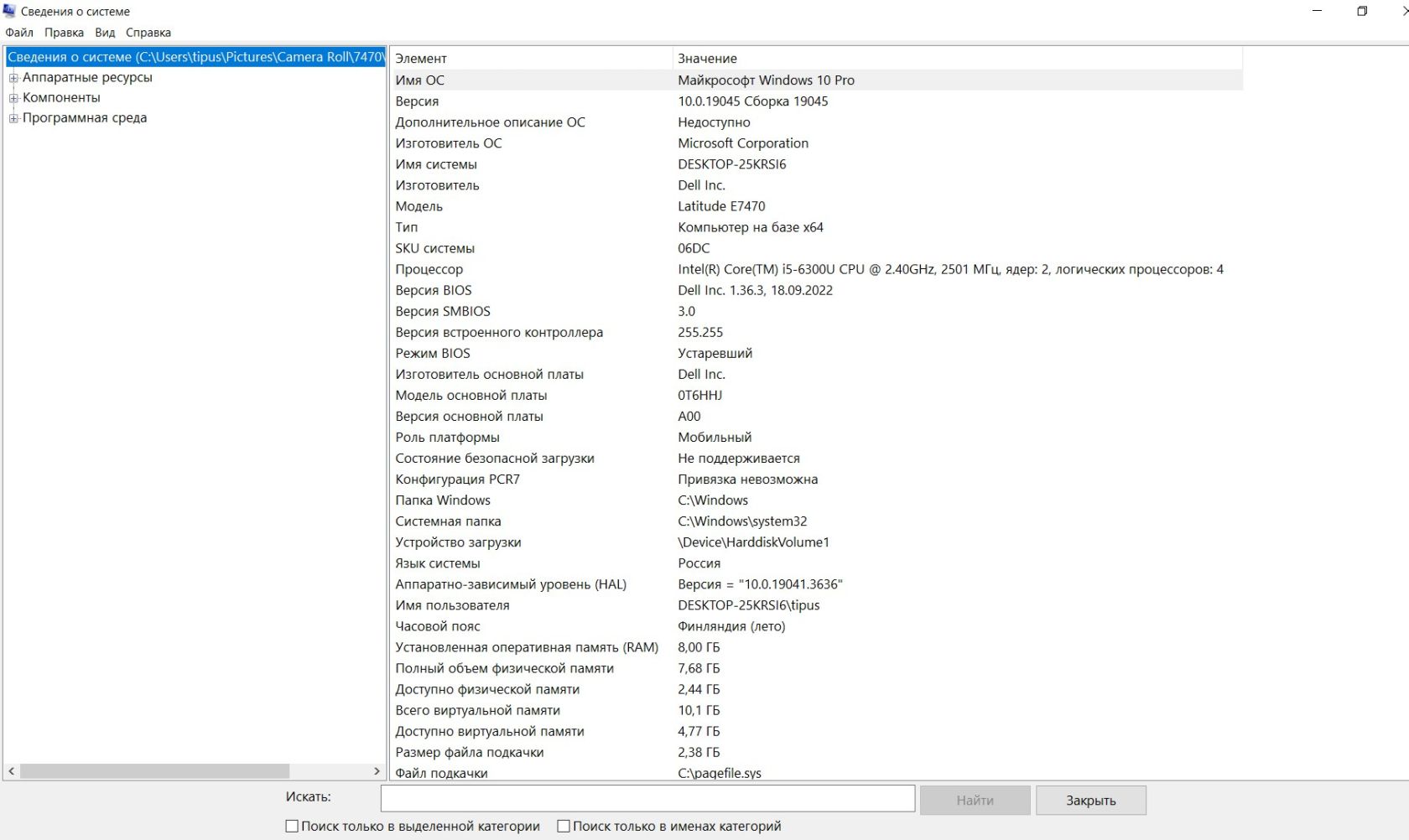
Task: Open the Вид menu
Action: click(105, 33)
